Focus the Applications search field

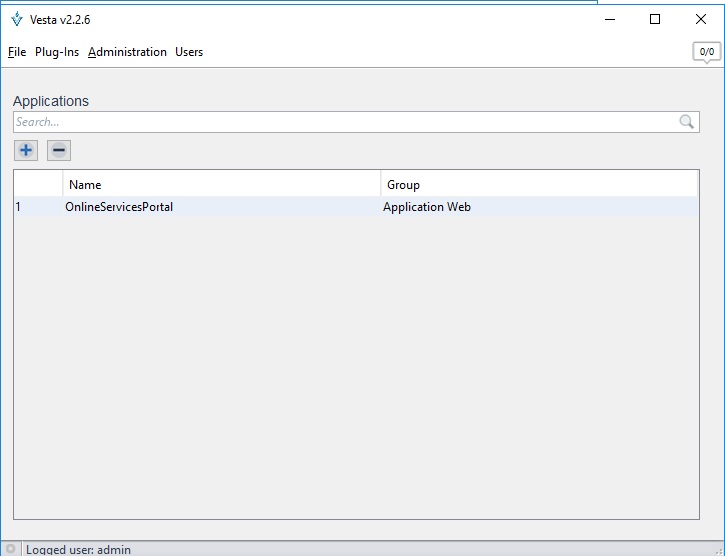[340, 122]
